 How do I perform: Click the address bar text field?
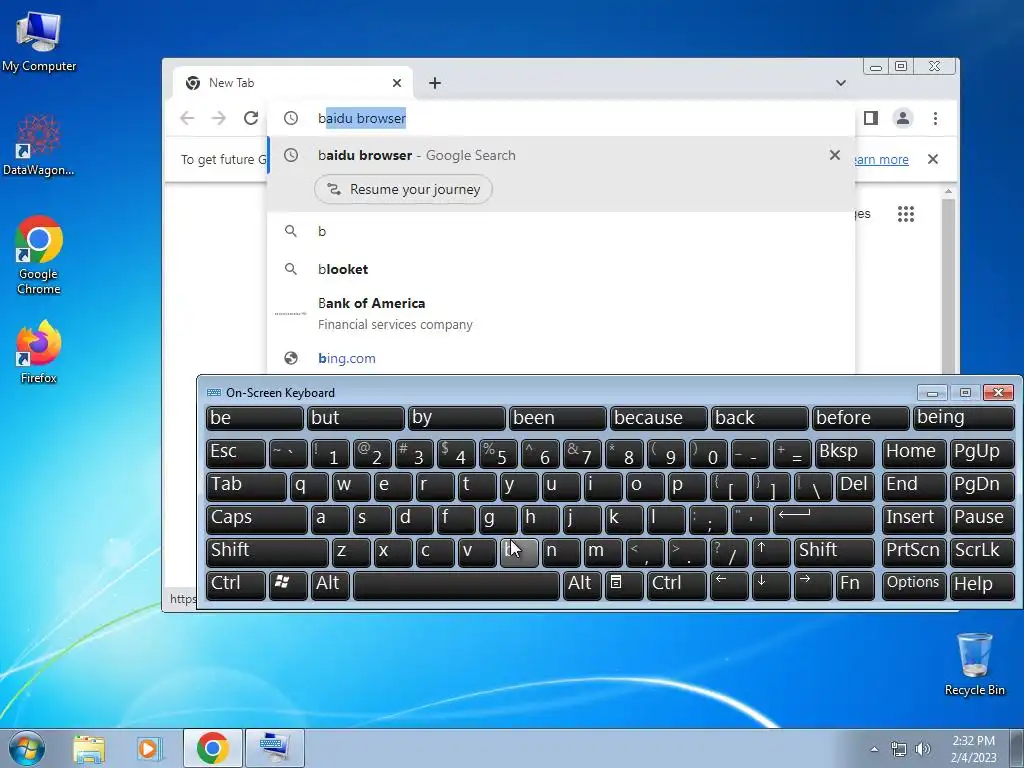pyautogui.click(x=562, y=118)
